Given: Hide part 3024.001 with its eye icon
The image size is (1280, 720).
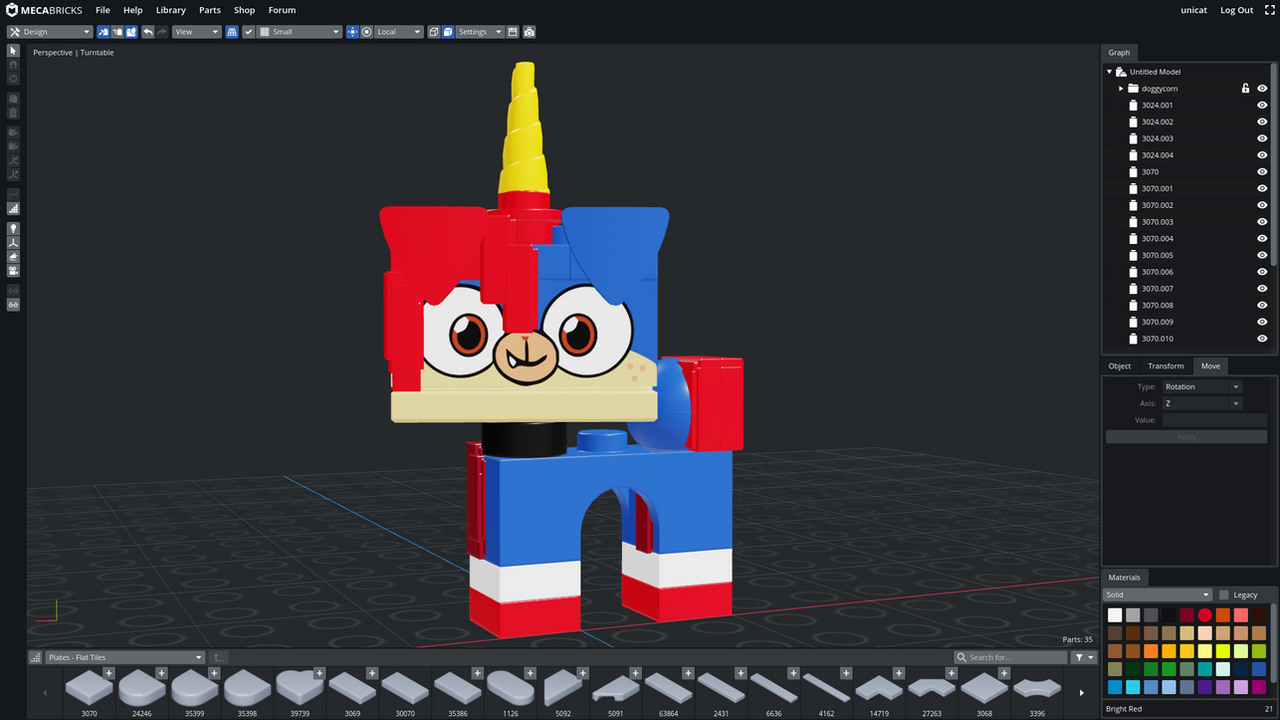Looking at the screenshot, I should pyautogui.click(x=1262, y=105).
